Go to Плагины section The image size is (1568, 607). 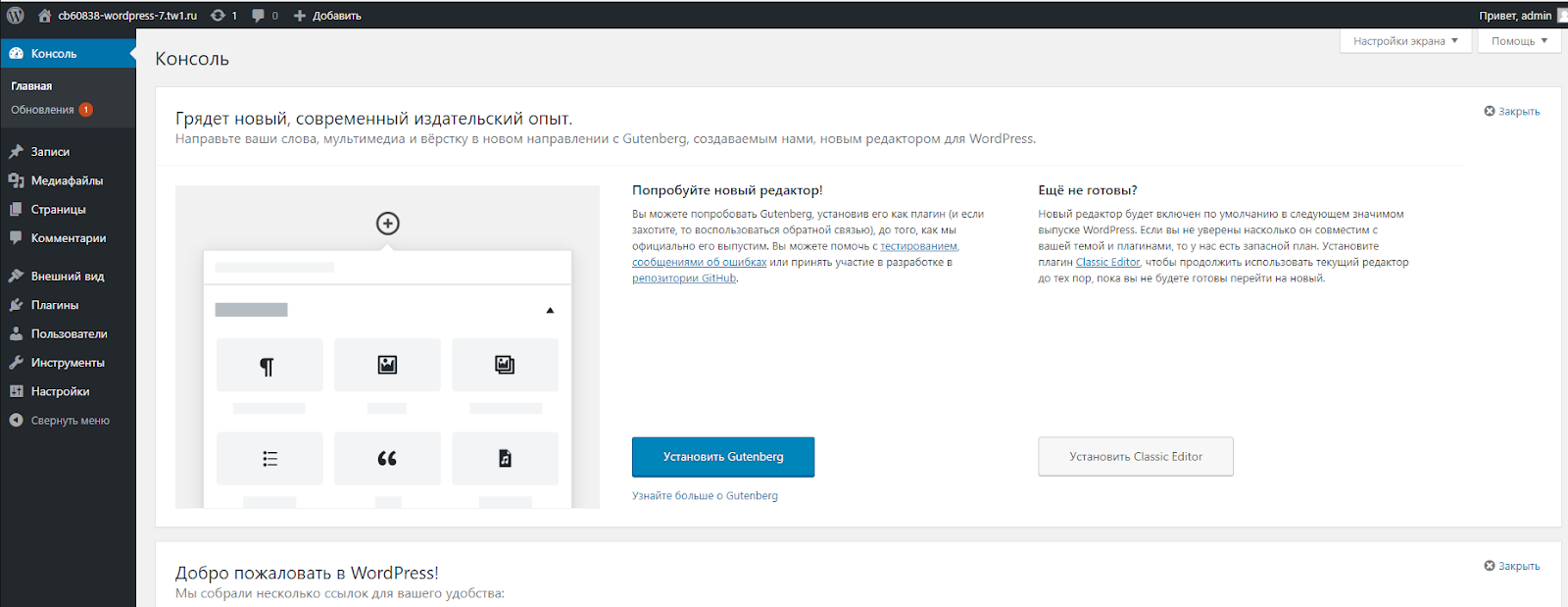click(55, 305)
